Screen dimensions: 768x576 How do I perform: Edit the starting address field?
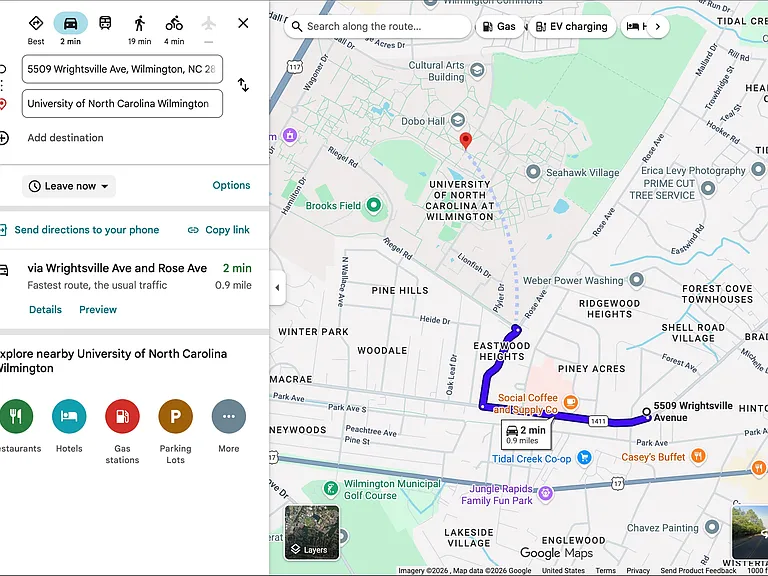pyautogui.click(x=122, y=69)
